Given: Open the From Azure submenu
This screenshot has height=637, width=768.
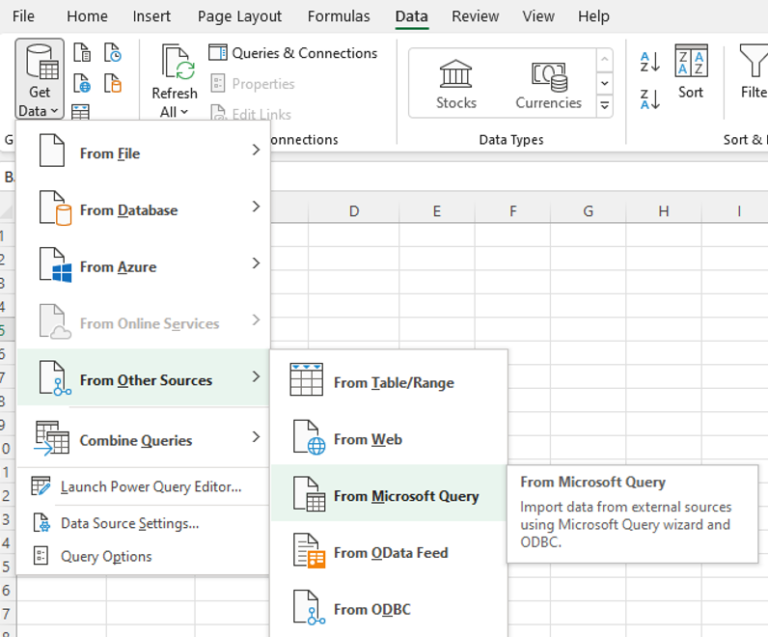Looking at the screenshot, I should 143,265.
